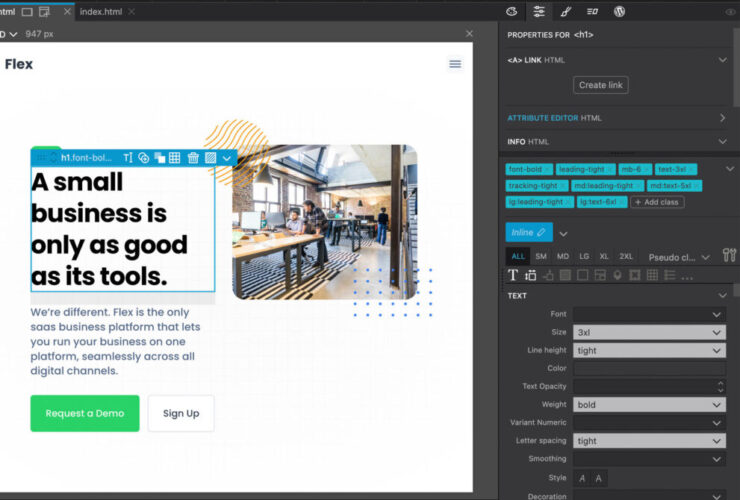The height and width of the screenshot is (500, 740).
Task: Delete the selected h1 using the trash icon
Action: click(193, 158)
